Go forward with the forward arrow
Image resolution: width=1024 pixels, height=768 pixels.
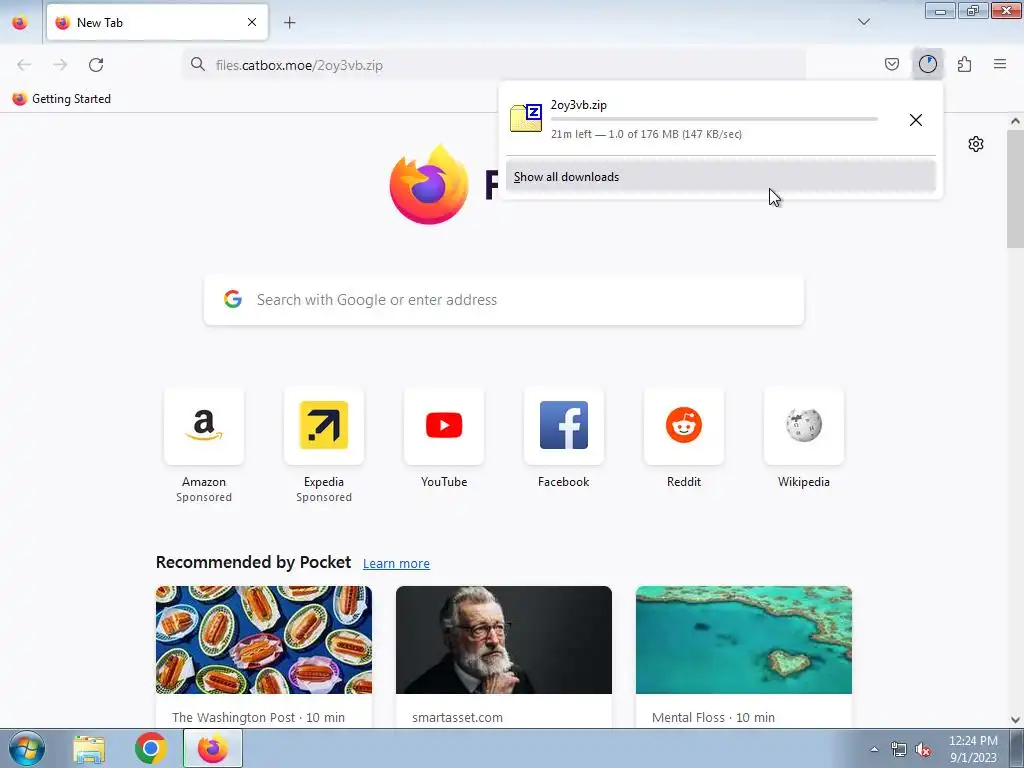pyautogui.click(x=60, y=65)
